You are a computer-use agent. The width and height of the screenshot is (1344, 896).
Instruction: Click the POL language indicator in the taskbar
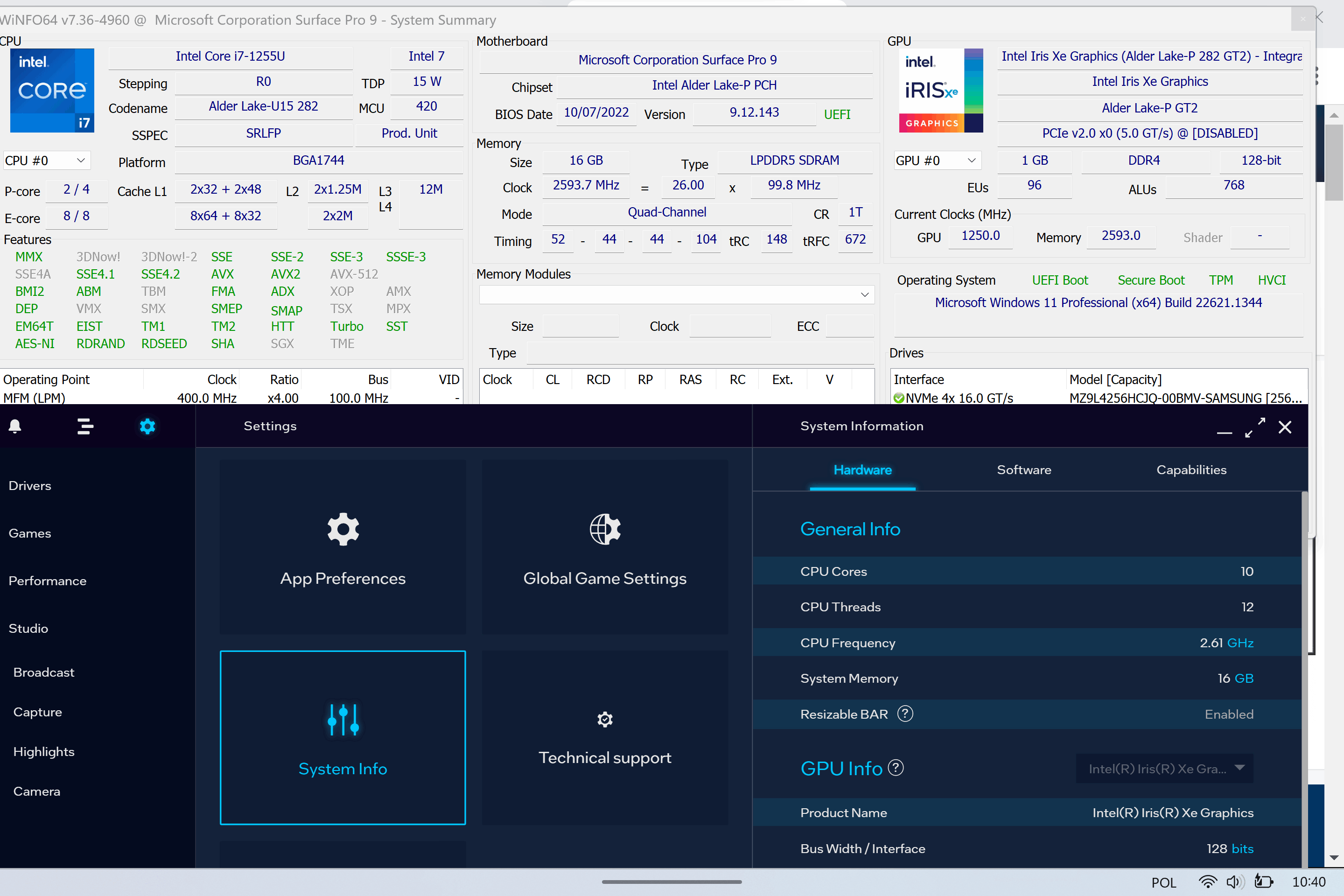1163,882
